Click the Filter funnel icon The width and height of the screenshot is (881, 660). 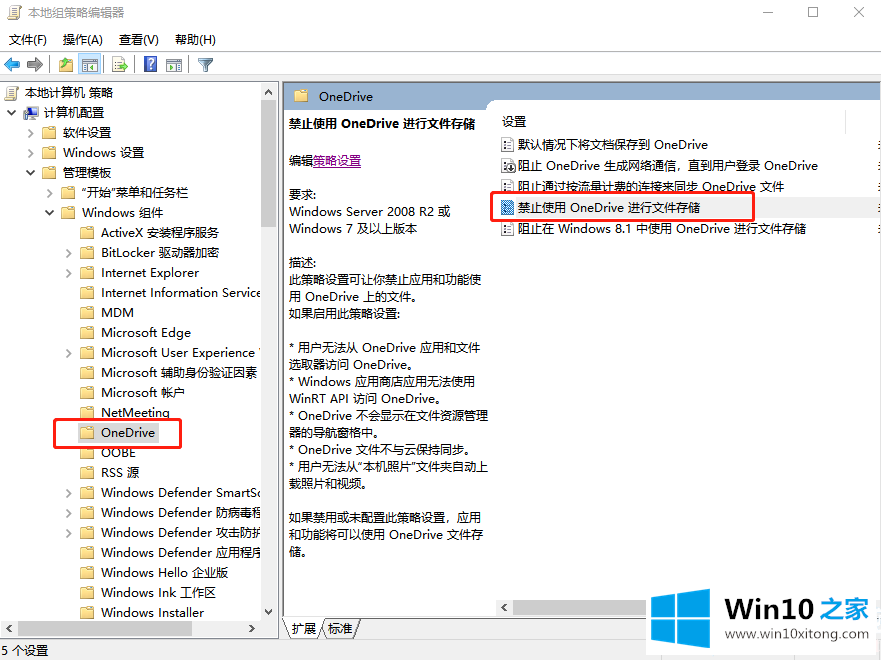(x=205, y=65)
